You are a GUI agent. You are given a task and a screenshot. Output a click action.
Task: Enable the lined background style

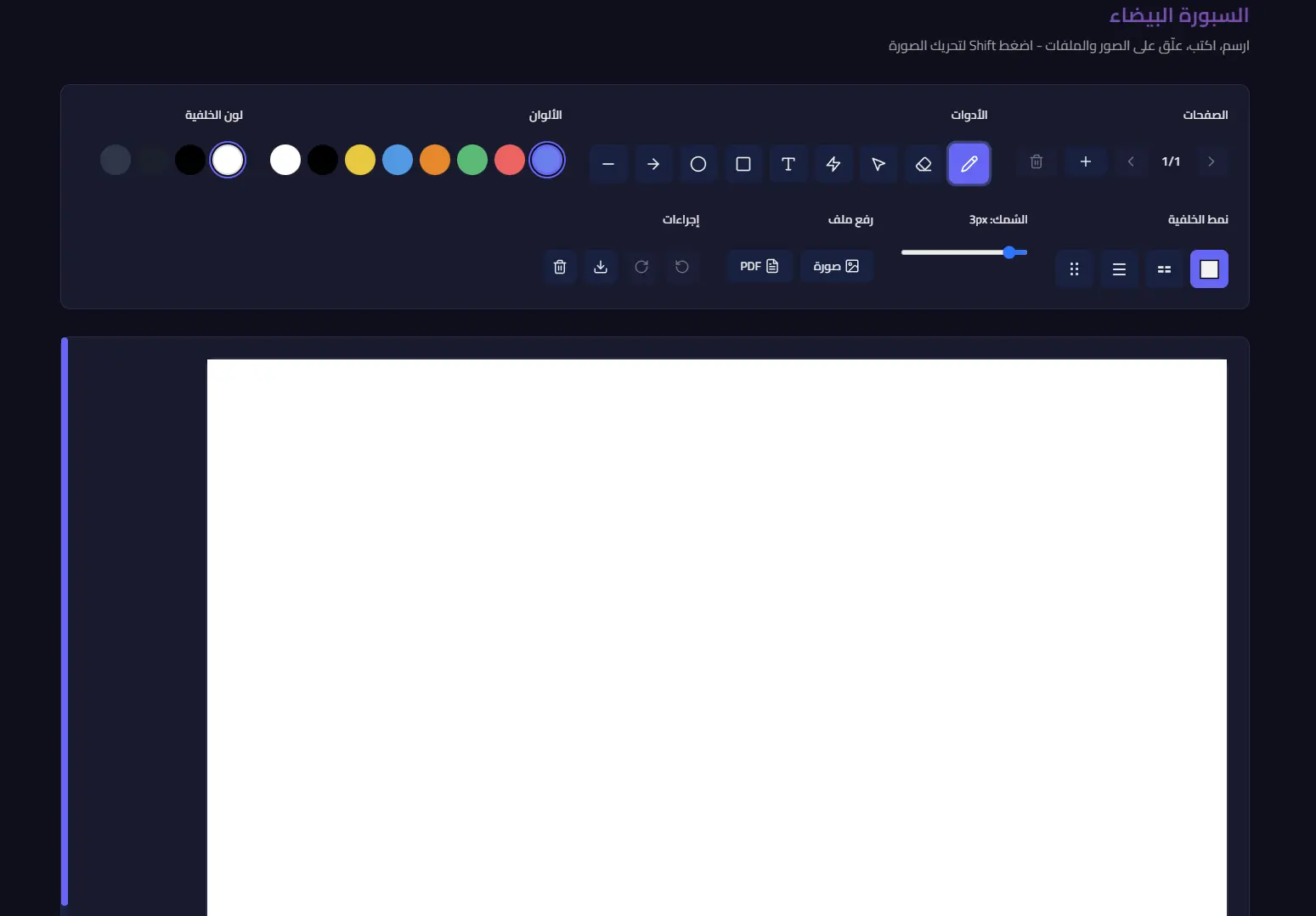(x=1119, y=269)
